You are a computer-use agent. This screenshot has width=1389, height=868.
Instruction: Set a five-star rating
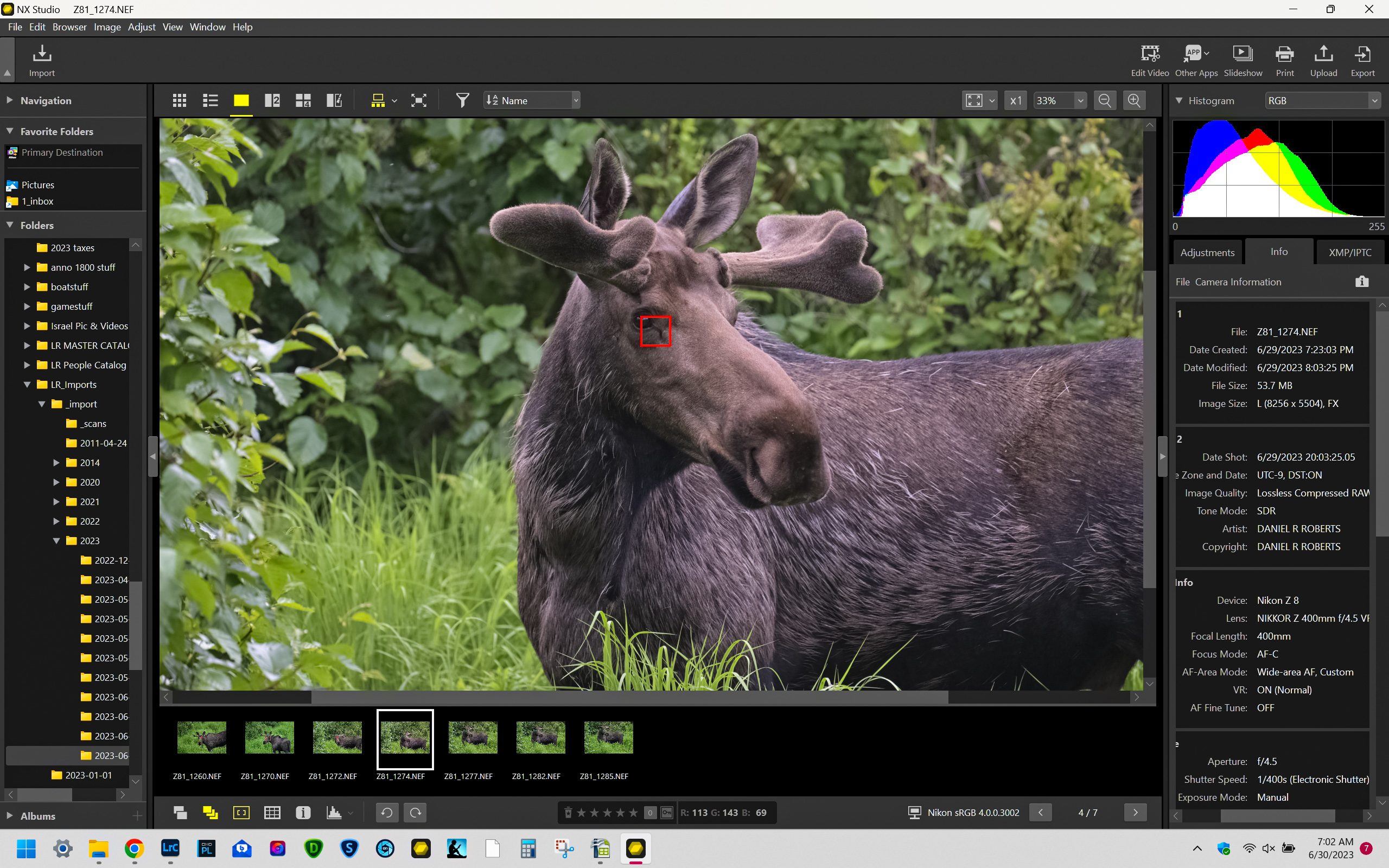(x=633, y=812)
